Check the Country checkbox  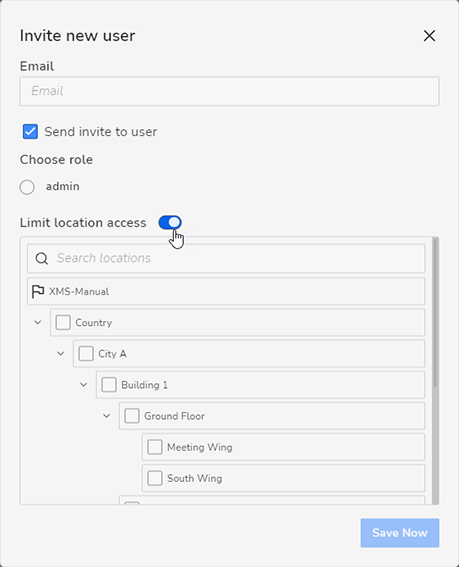coord(63,322)
